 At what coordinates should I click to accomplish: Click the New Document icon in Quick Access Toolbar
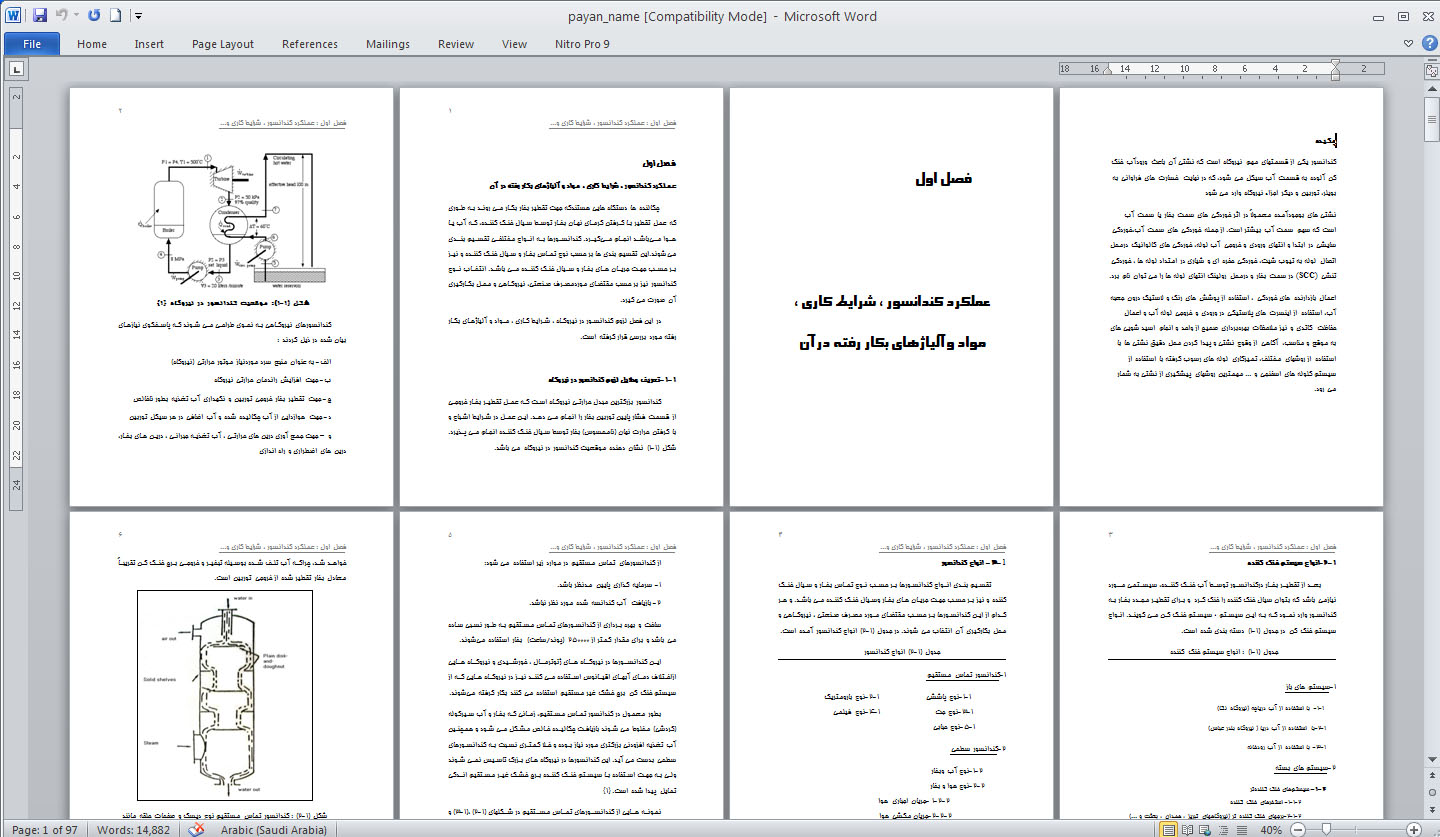click(116, 16)
